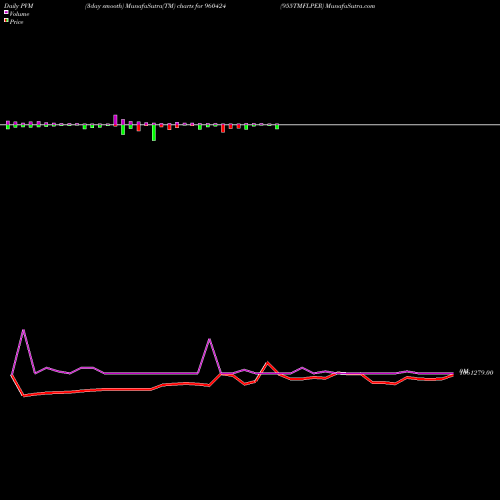Click the 'Price' legend label
This screenshot has height=500, width=500.
click(16, 22)
